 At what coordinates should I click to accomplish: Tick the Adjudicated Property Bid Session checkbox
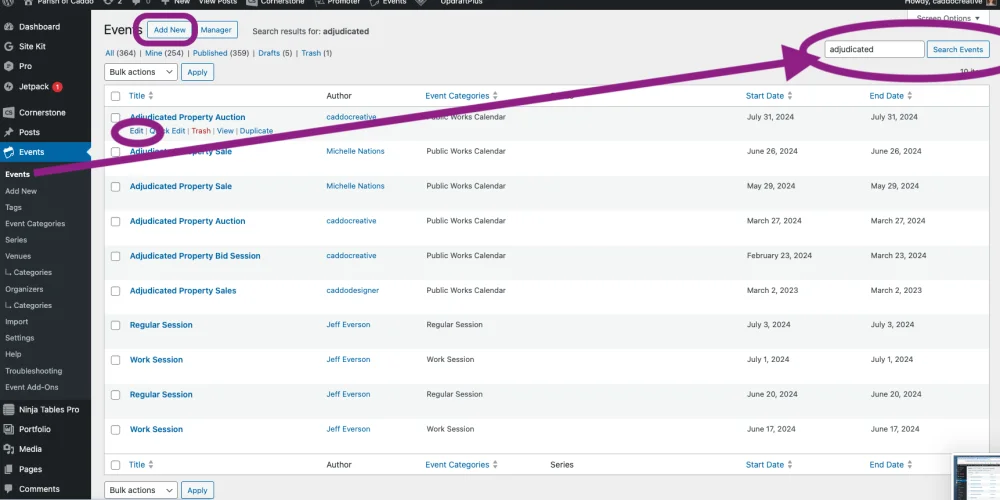pyautogui.click(x=115, y=256)
